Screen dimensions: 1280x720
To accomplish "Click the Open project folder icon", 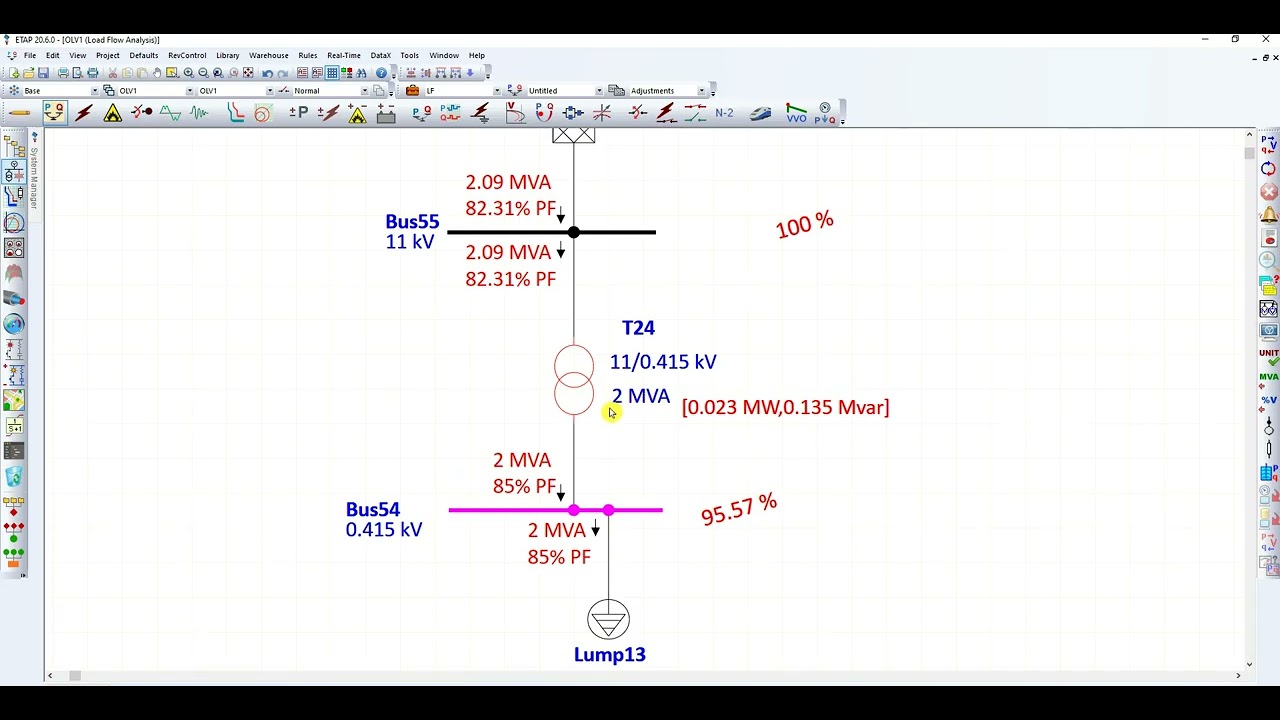I will tap(28, 73).
